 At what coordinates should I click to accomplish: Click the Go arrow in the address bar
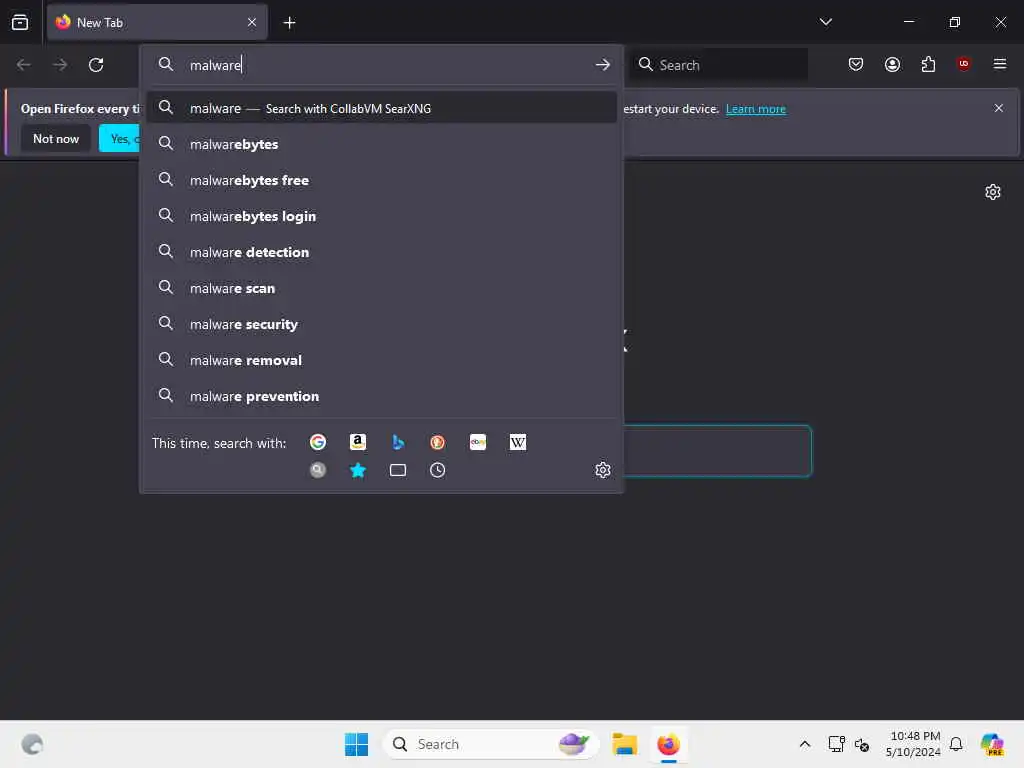603,65
